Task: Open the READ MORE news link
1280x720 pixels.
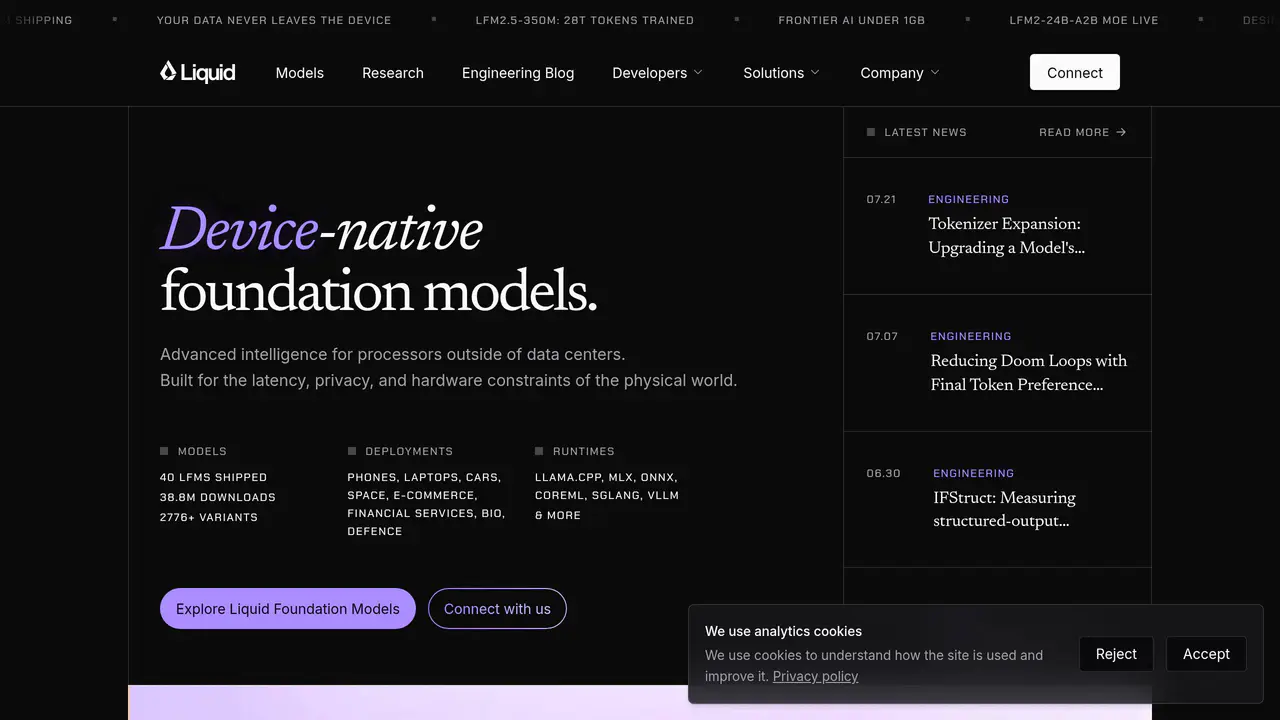Action: pos(1083,132)
